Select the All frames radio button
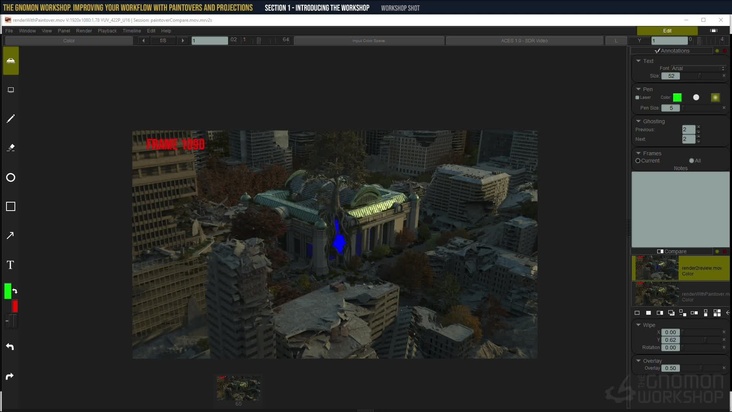732x412 pixels. (x=689, y=160)
